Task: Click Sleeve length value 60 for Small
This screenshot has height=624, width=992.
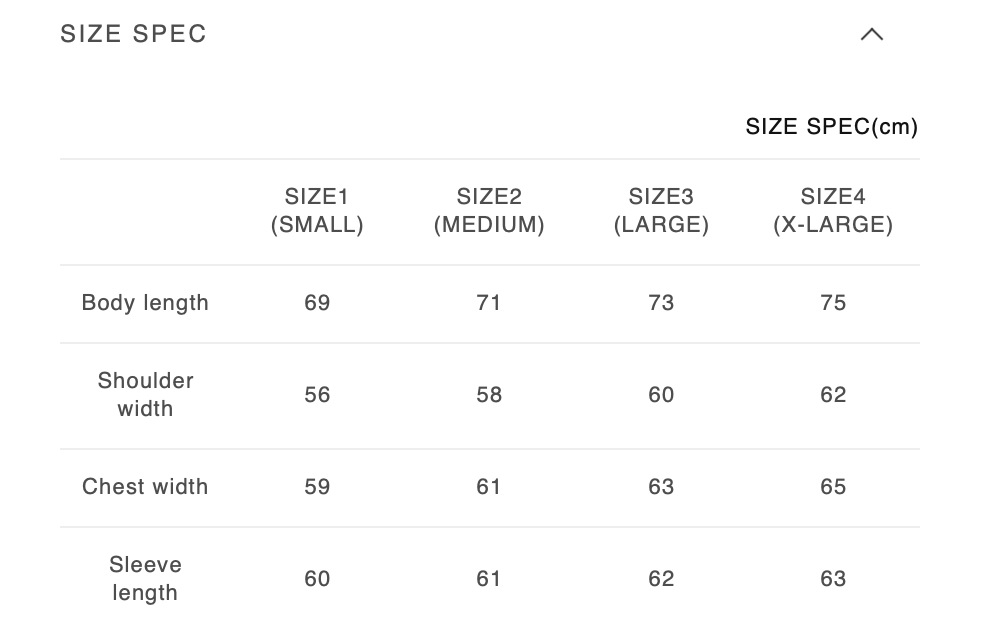Action: point(317,579)
